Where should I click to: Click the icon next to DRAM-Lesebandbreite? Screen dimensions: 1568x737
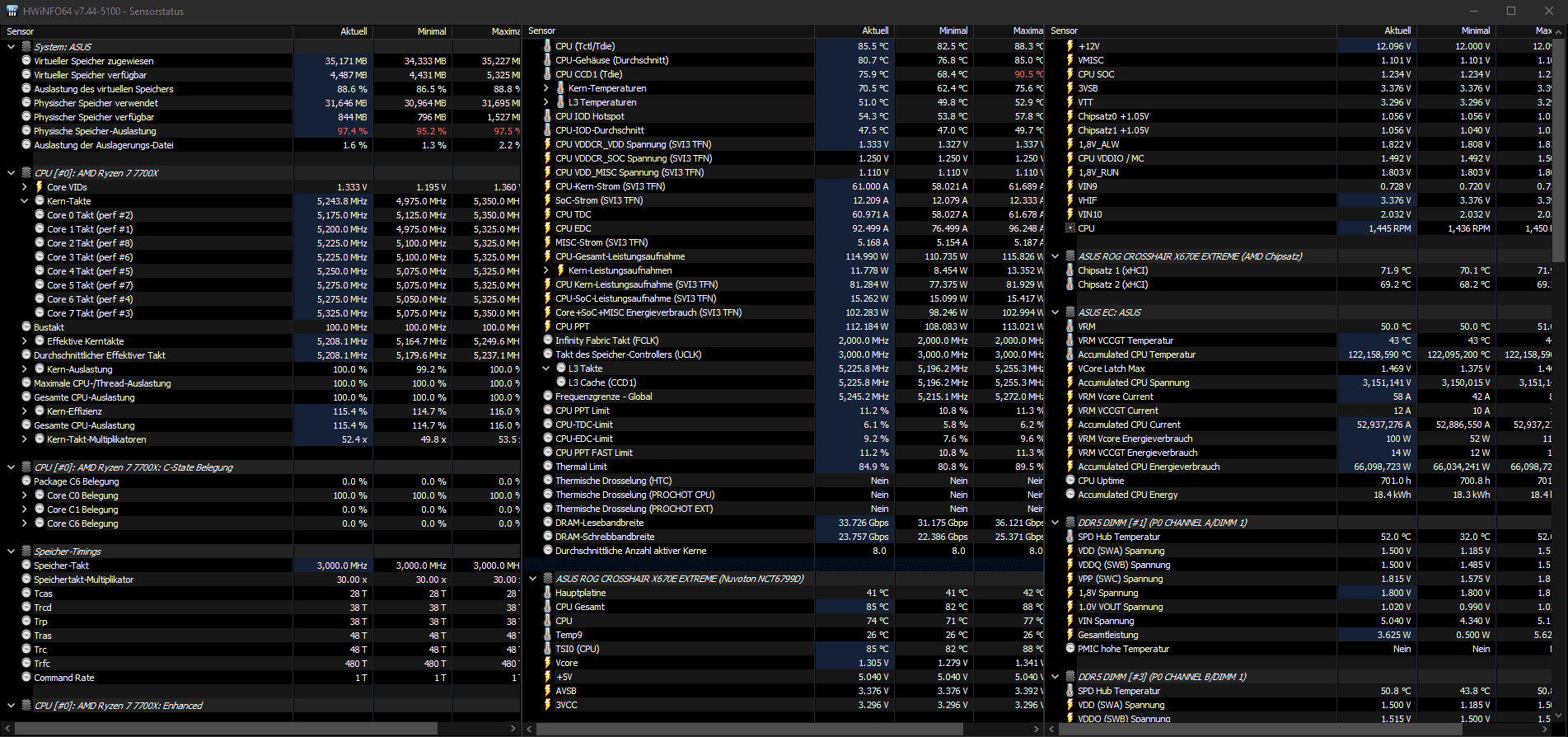[548, 523]
